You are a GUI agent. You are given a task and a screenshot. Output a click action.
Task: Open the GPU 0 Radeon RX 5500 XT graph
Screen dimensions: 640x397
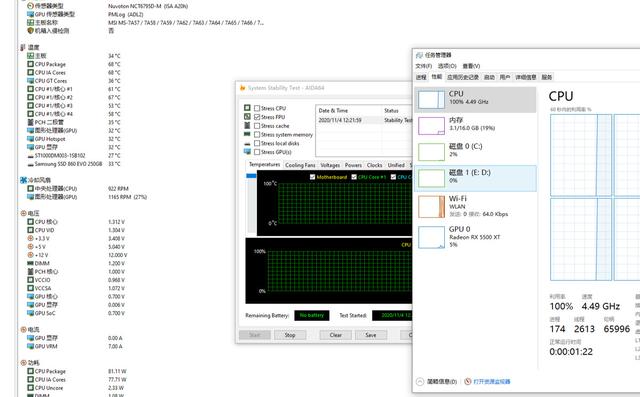click(431, 237)
